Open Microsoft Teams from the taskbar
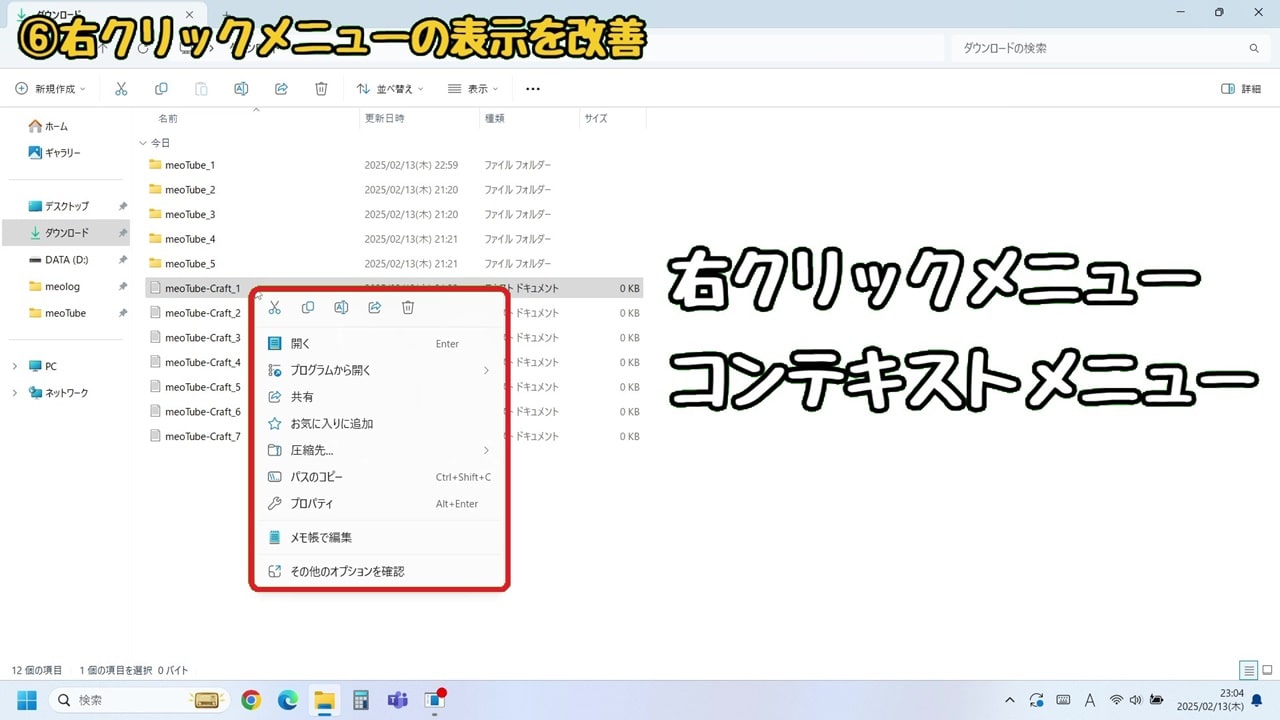The image size is (1280, 720). (x=397, y=700)
